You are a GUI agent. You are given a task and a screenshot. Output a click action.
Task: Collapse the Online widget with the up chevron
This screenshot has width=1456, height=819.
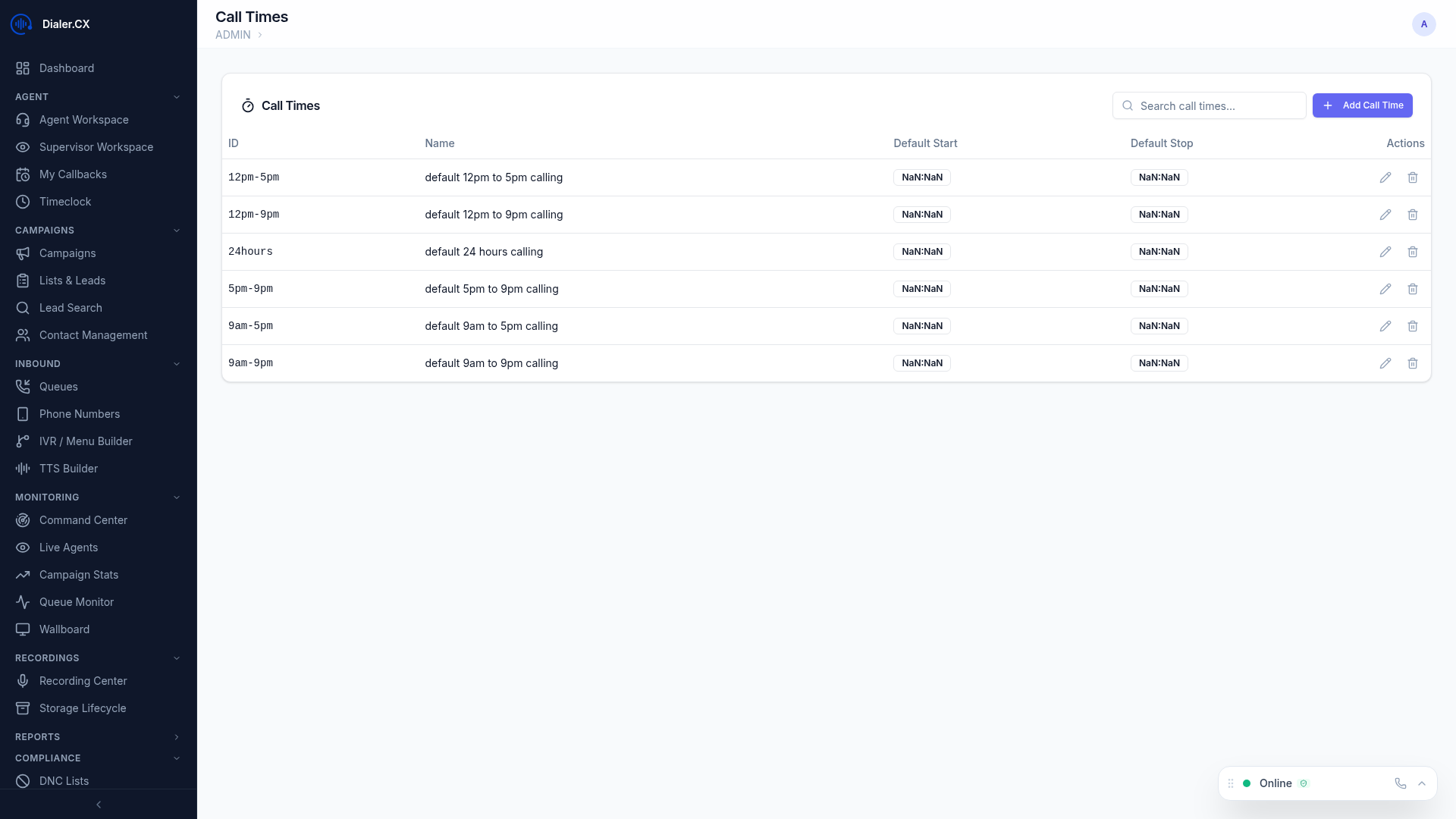coord(1422,783)
